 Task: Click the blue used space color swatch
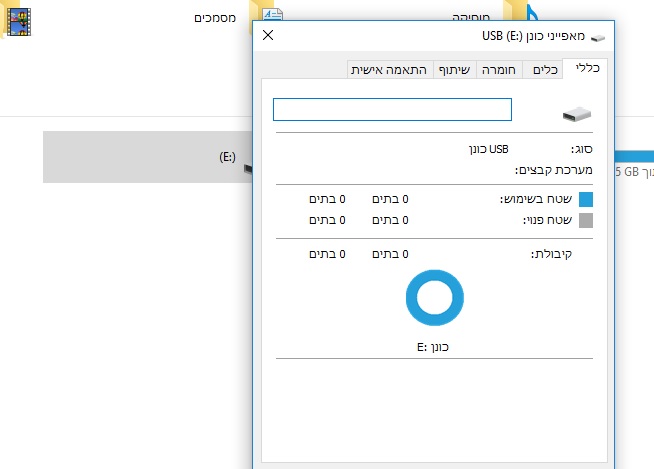pyautogui.click(x=586, y=199)
